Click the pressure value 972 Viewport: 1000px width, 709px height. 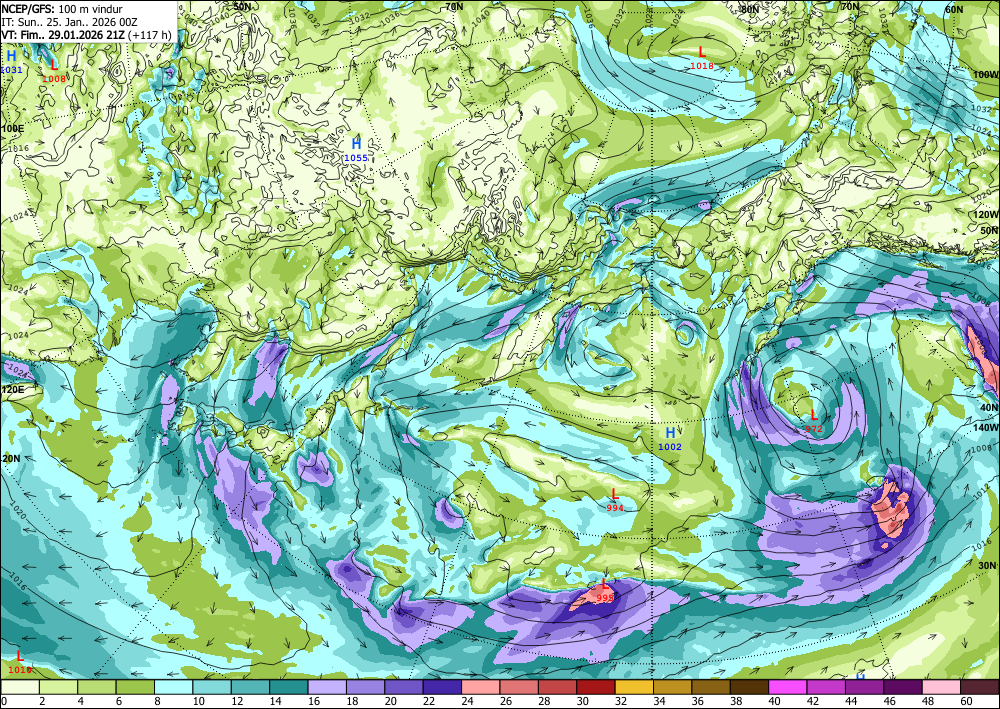814,429
